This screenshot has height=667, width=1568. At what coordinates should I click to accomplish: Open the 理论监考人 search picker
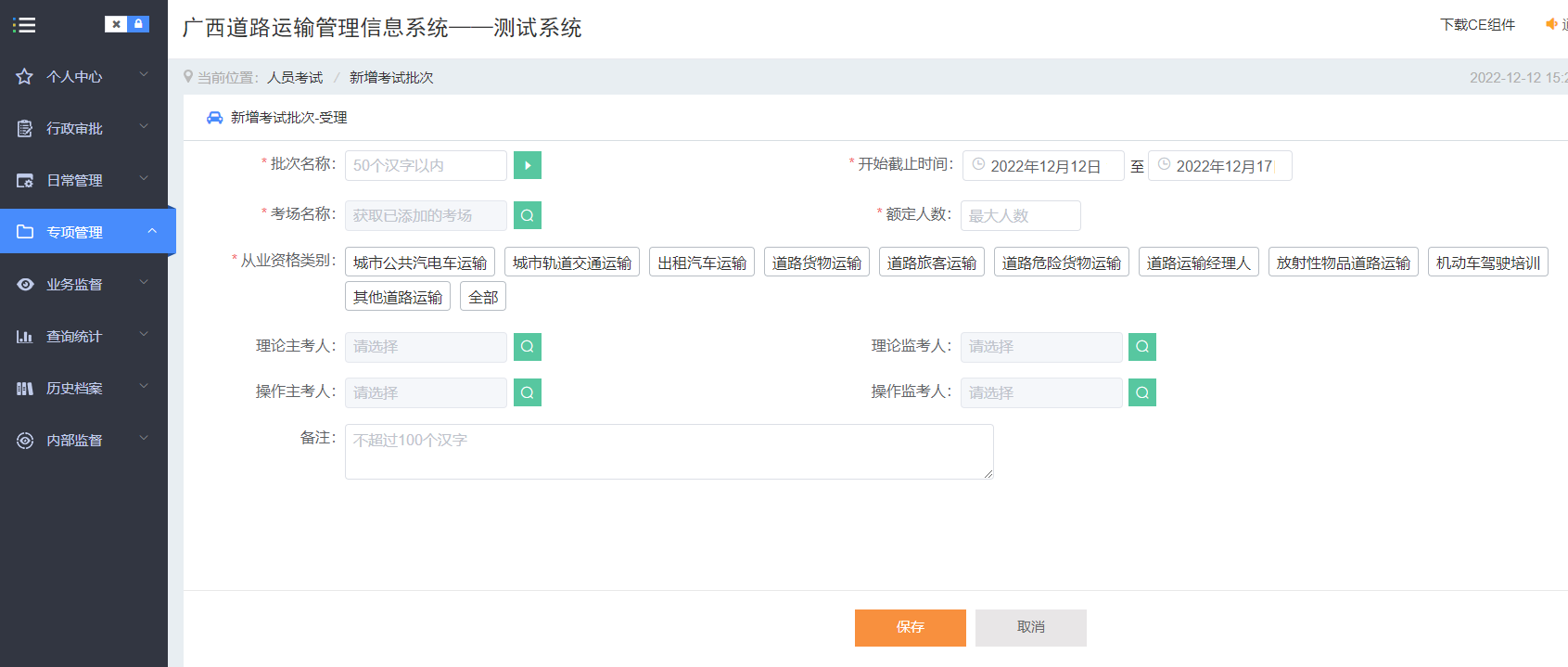(x=1141, y=346)
